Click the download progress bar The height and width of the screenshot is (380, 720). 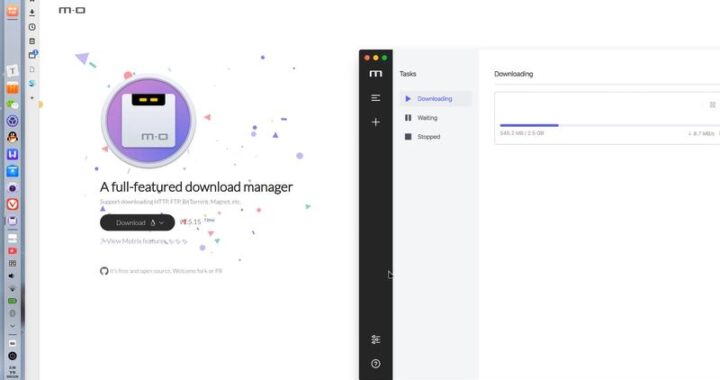[608, 125]
